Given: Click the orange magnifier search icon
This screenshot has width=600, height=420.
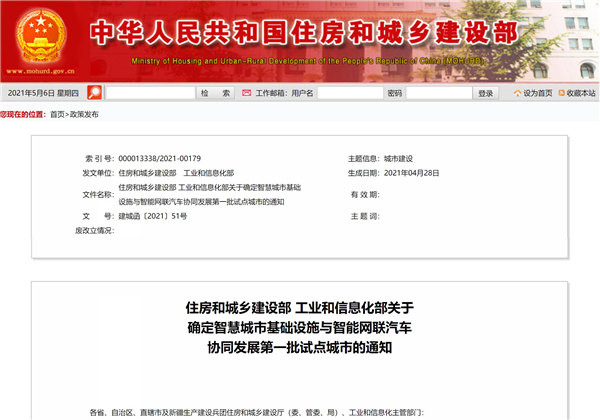Looking at the screenshot, I should coord(94,93).
